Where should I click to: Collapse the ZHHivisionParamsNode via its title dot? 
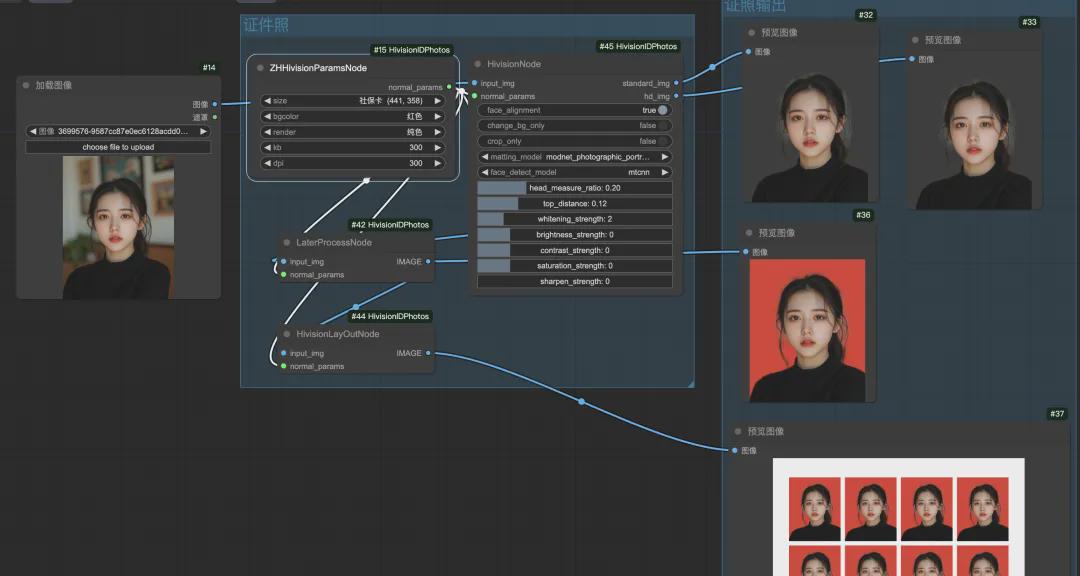pos(260,68)
